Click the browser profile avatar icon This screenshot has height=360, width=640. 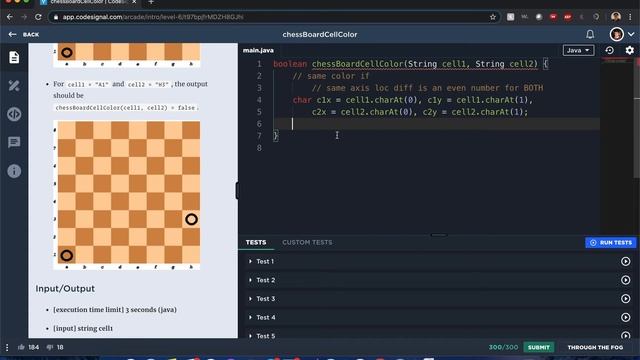[616, 17]
